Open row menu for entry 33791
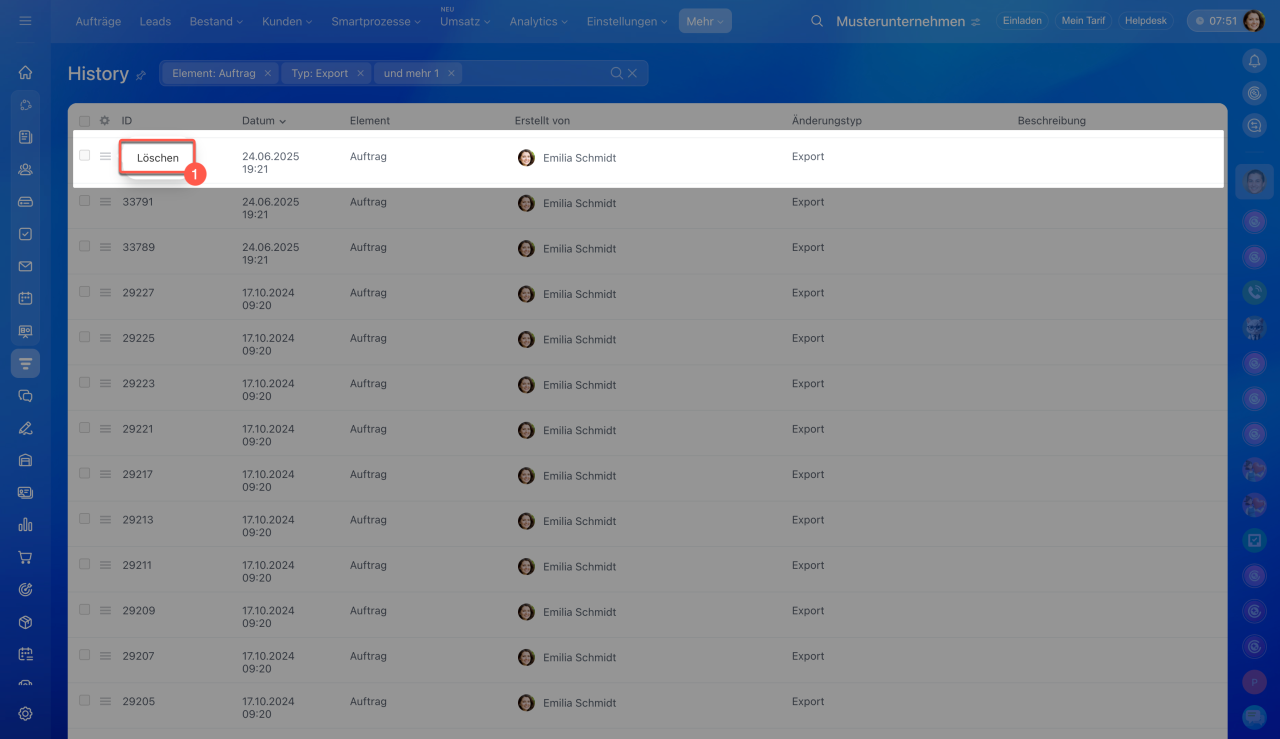 click(105, 202)
